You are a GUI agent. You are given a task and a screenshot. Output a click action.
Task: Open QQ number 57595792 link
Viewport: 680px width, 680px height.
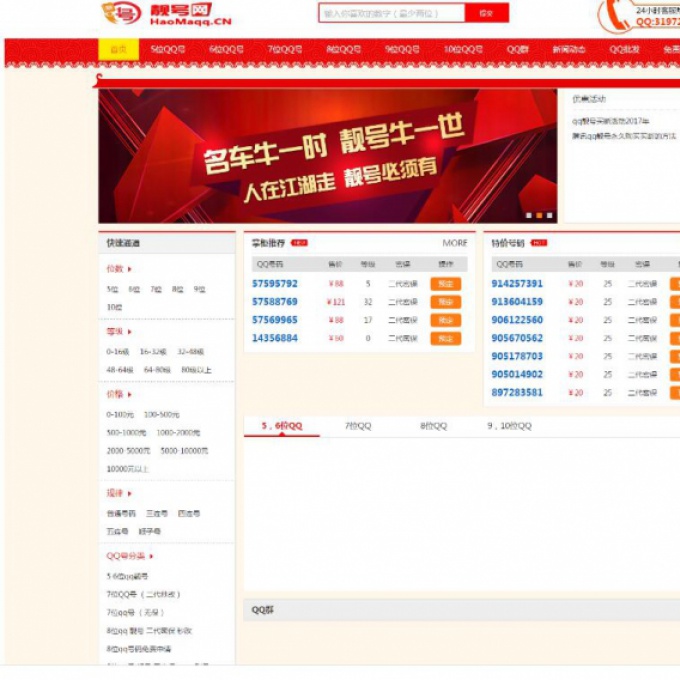[275, 284]
